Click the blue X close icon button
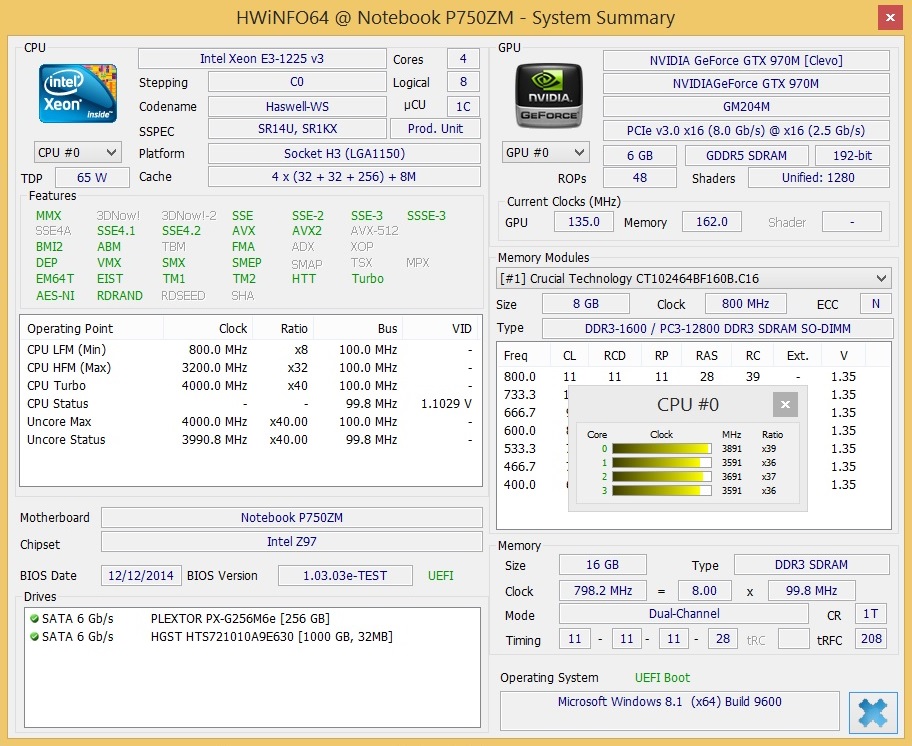 872,712
